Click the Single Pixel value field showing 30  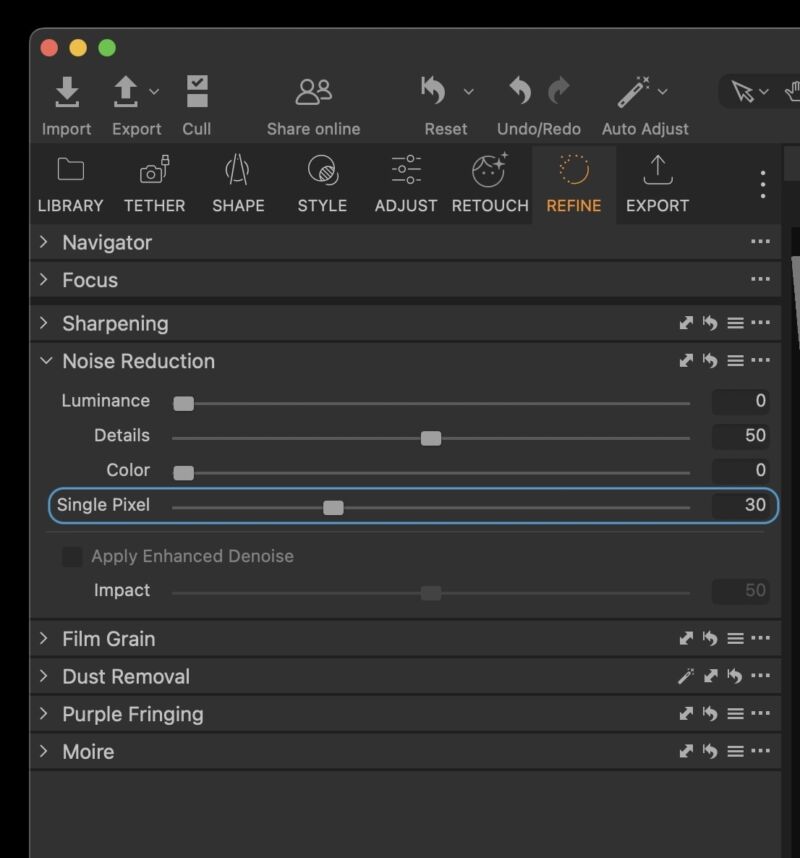tap(740, 505)
